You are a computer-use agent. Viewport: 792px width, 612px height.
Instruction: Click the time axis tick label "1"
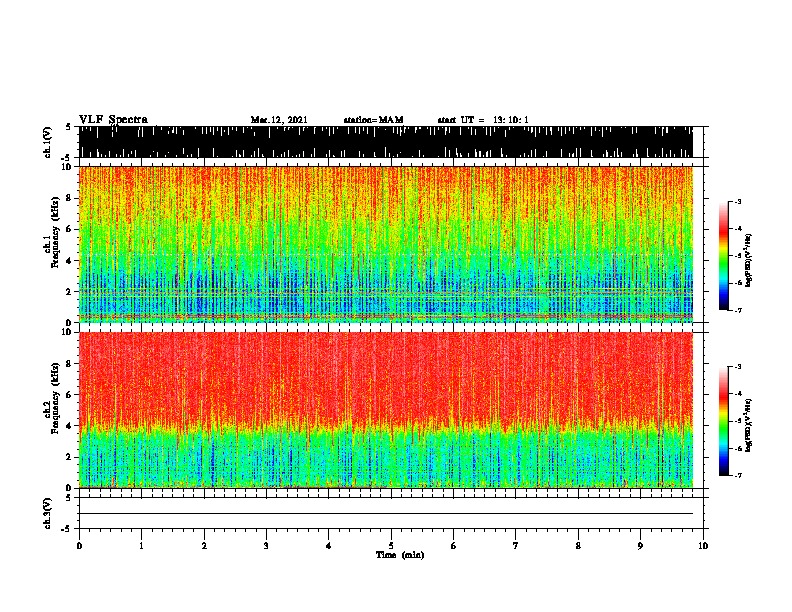click(141, 546)
